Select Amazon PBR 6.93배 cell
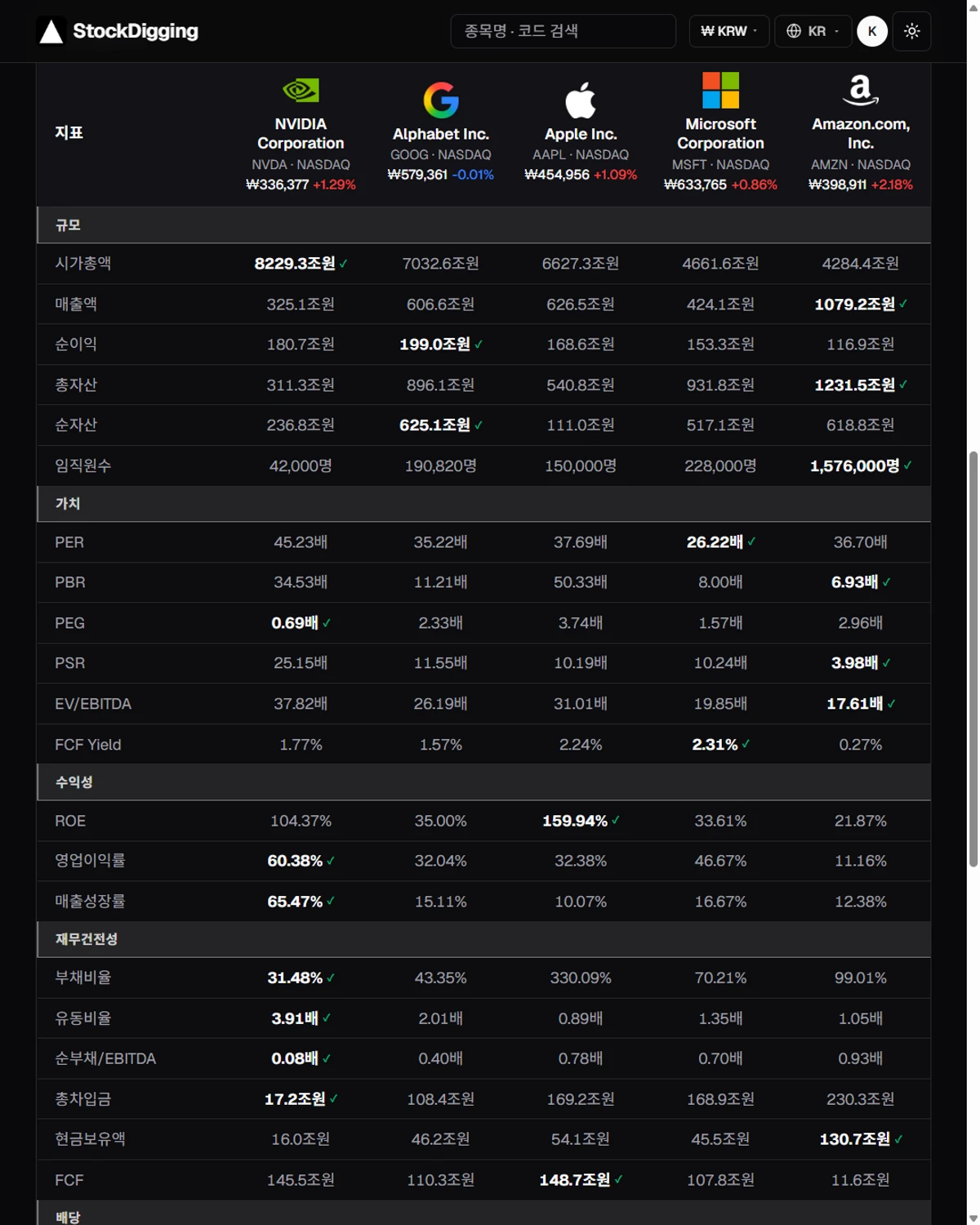Viewport: 980px width, 1225px height. tap(861, 582)
